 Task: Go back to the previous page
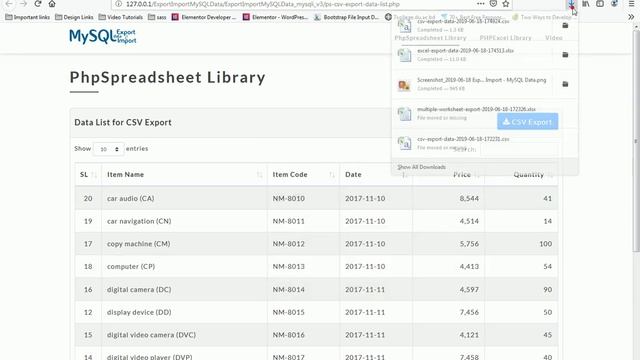point(9,4)
